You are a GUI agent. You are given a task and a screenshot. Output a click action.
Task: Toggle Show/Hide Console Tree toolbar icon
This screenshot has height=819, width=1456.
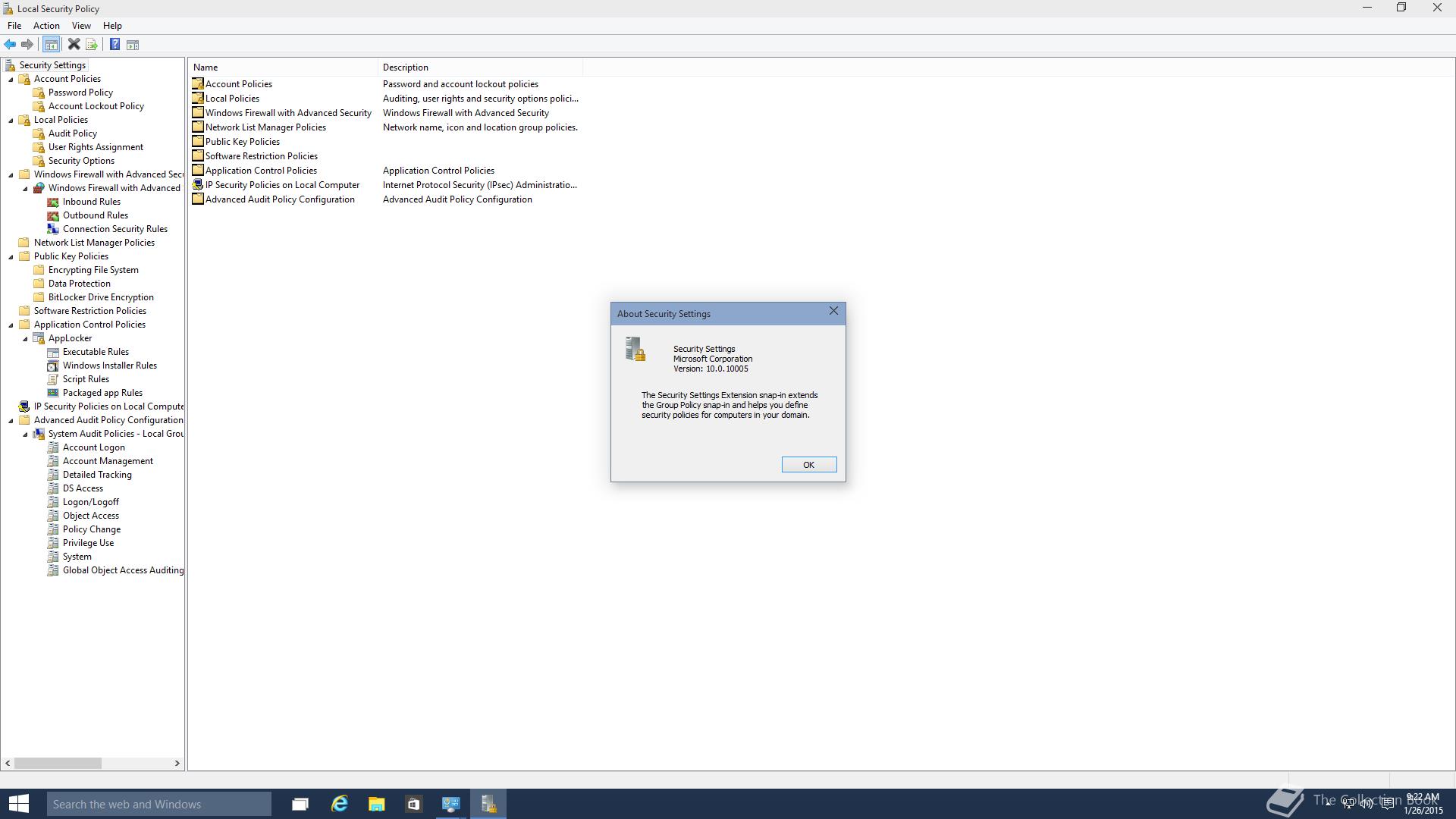click(52, 45)
